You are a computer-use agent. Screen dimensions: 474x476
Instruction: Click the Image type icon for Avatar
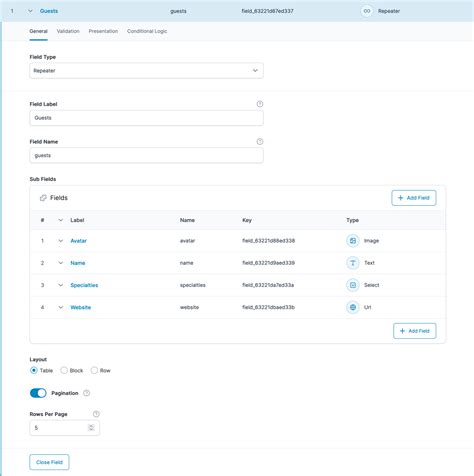click(x=353, y=241)
